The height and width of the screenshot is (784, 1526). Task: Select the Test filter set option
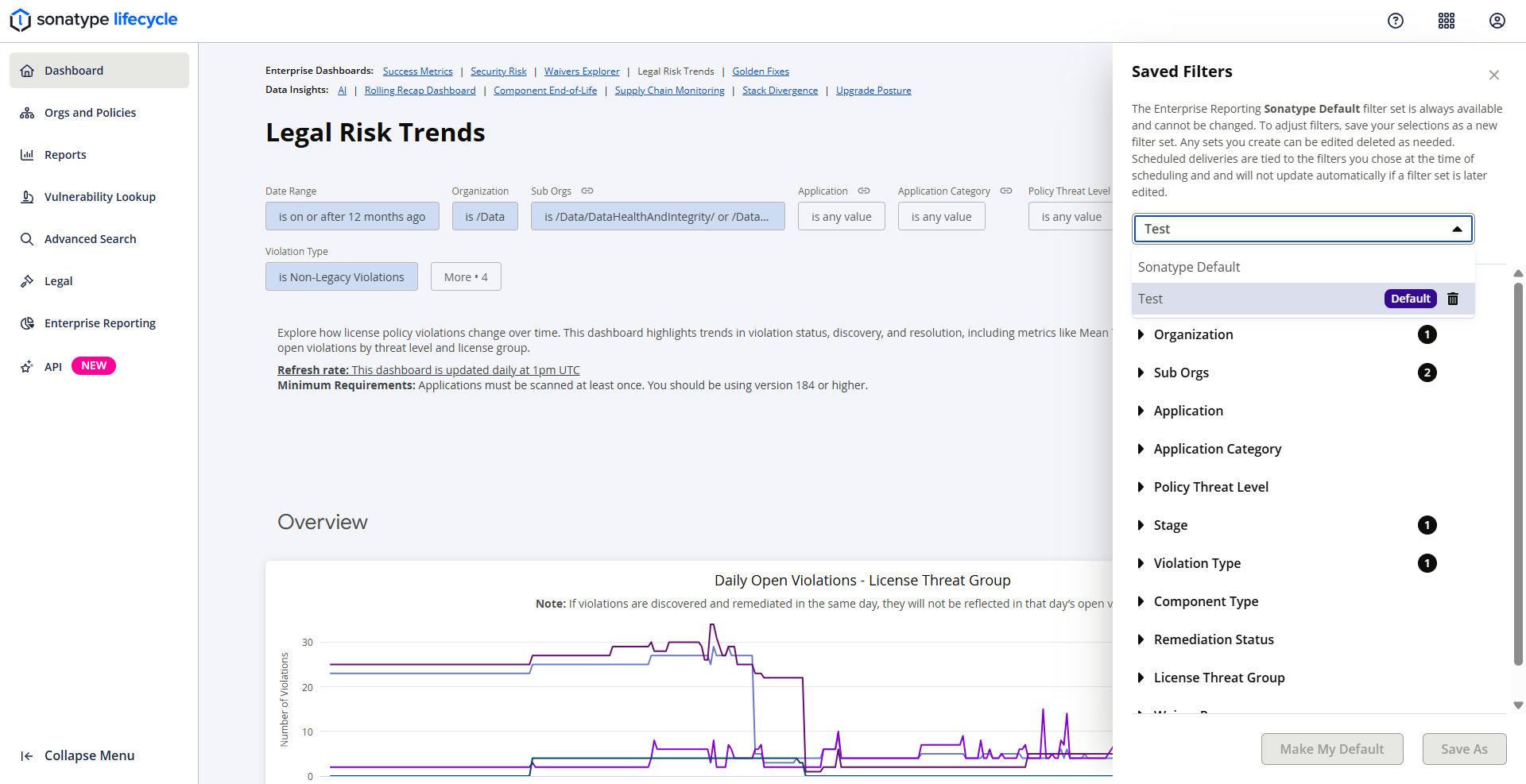(1303, 299)
